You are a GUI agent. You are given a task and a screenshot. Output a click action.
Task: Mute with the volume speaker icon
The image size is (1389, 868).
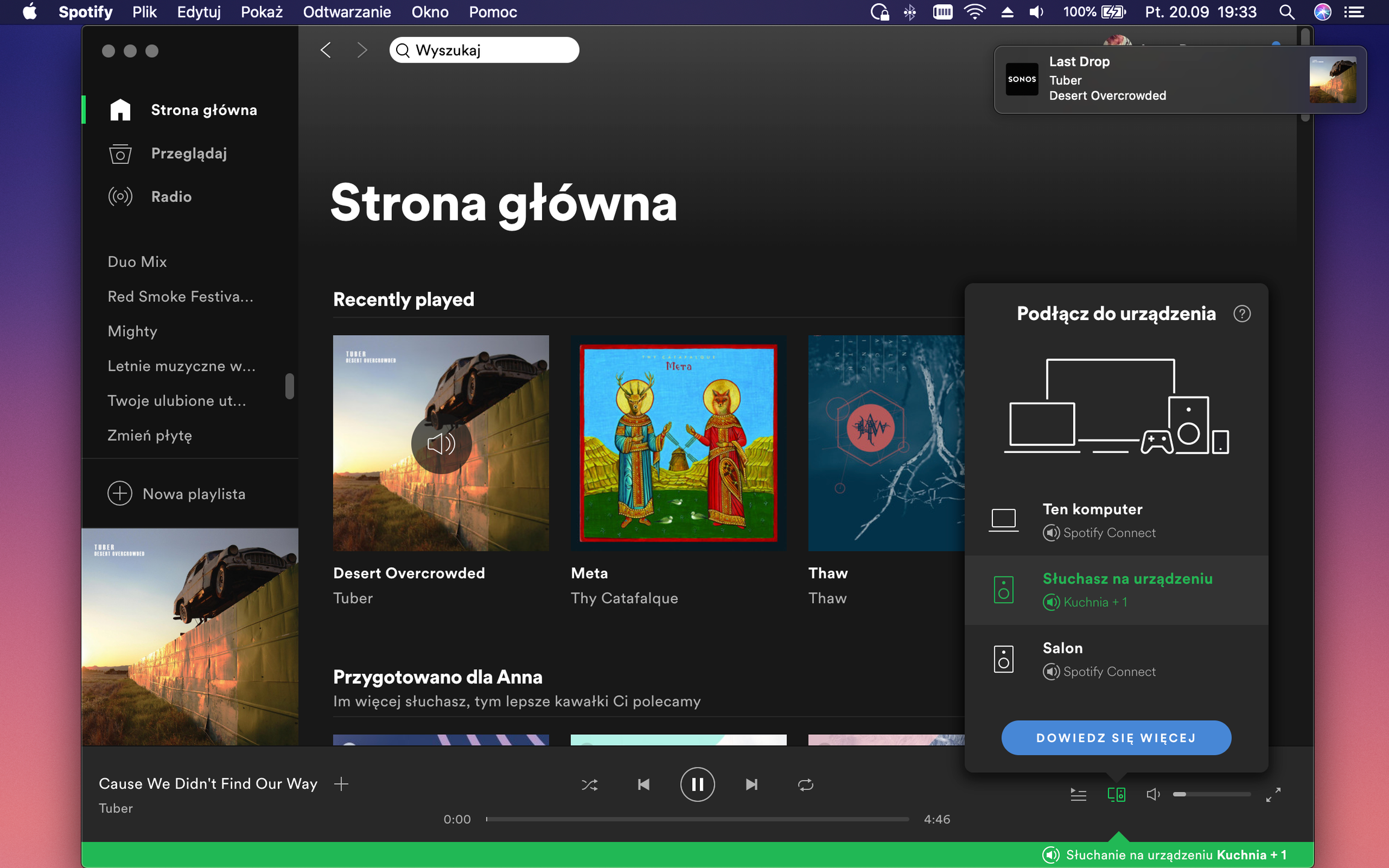[1153, 794]
